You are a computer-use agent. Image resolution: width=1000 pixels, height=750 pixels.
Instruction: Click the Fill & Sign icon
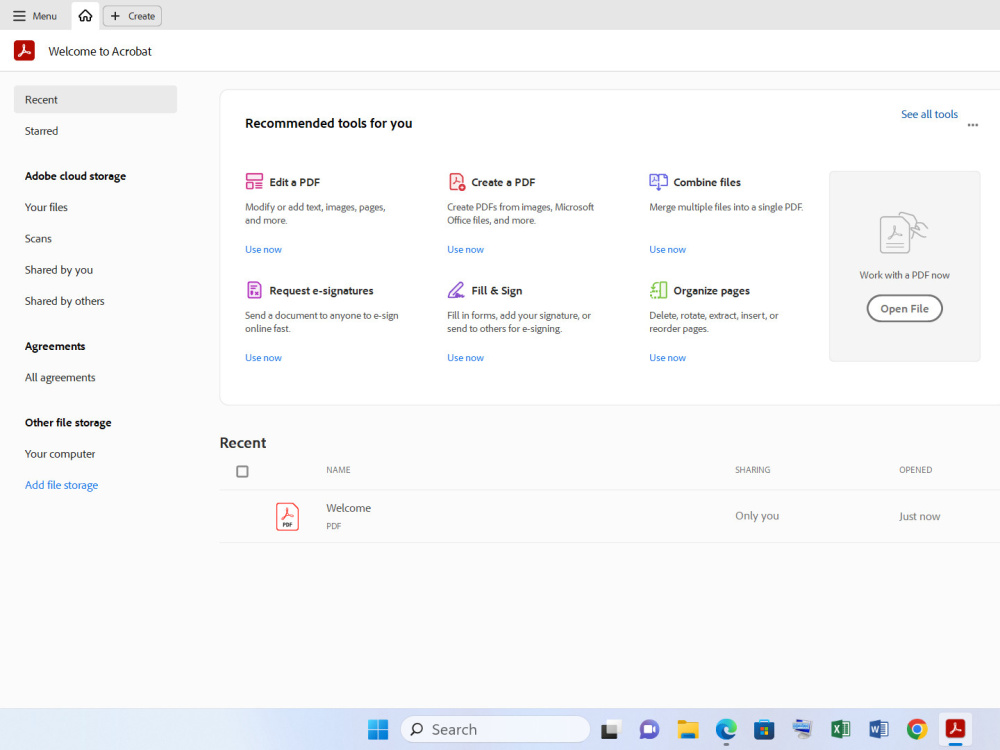(x=456, y=290)
